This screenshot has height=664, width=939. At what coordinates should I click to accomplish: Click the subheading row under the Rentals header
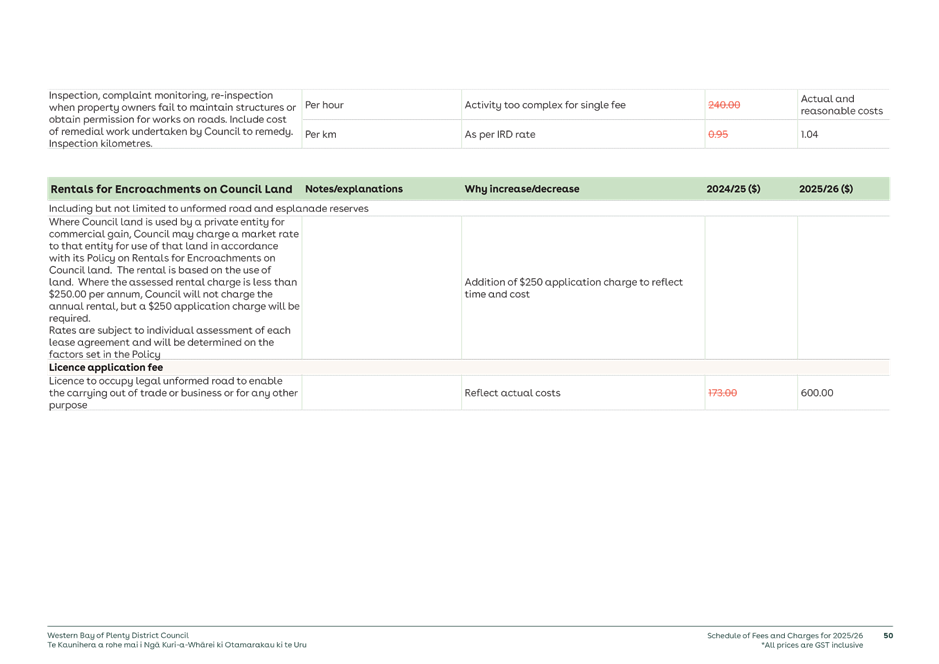(209, 208)
